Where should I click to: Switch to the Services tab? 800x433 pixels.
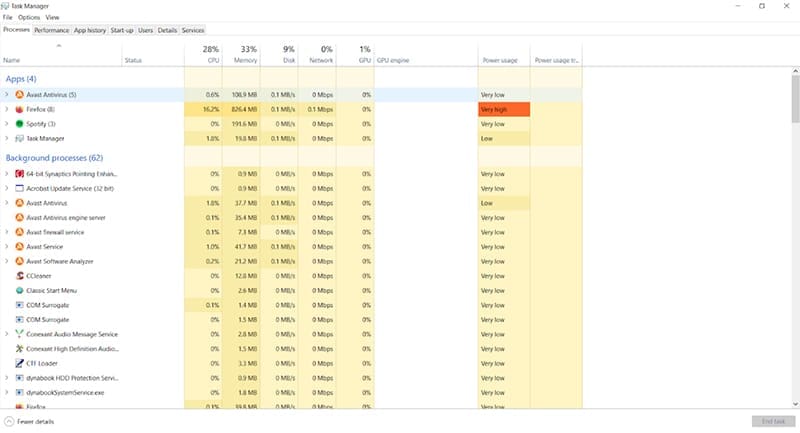(193, 30)
